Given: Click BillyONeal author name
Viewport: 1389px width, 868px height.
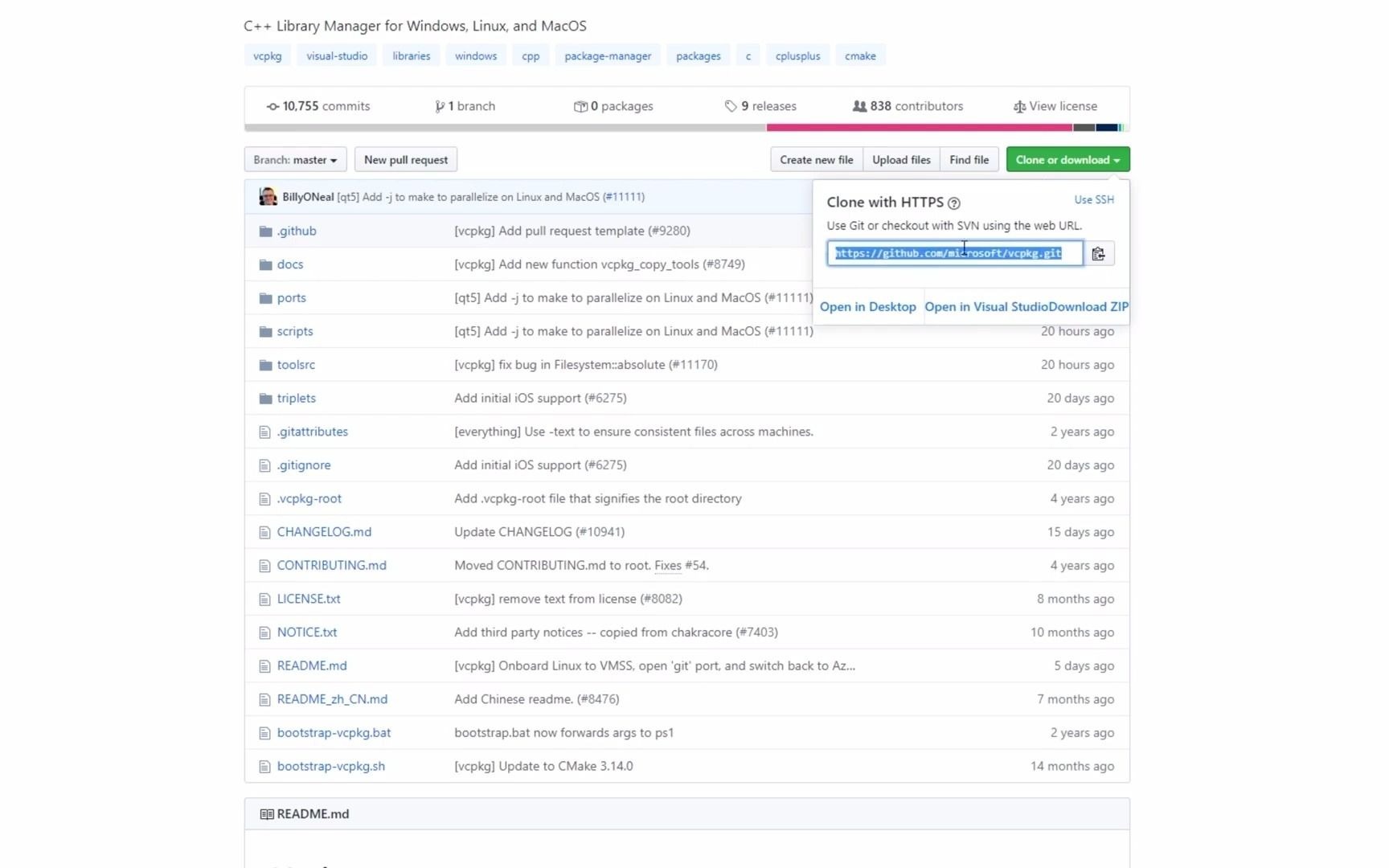Looking at the screenshot, I should point(308,198).
